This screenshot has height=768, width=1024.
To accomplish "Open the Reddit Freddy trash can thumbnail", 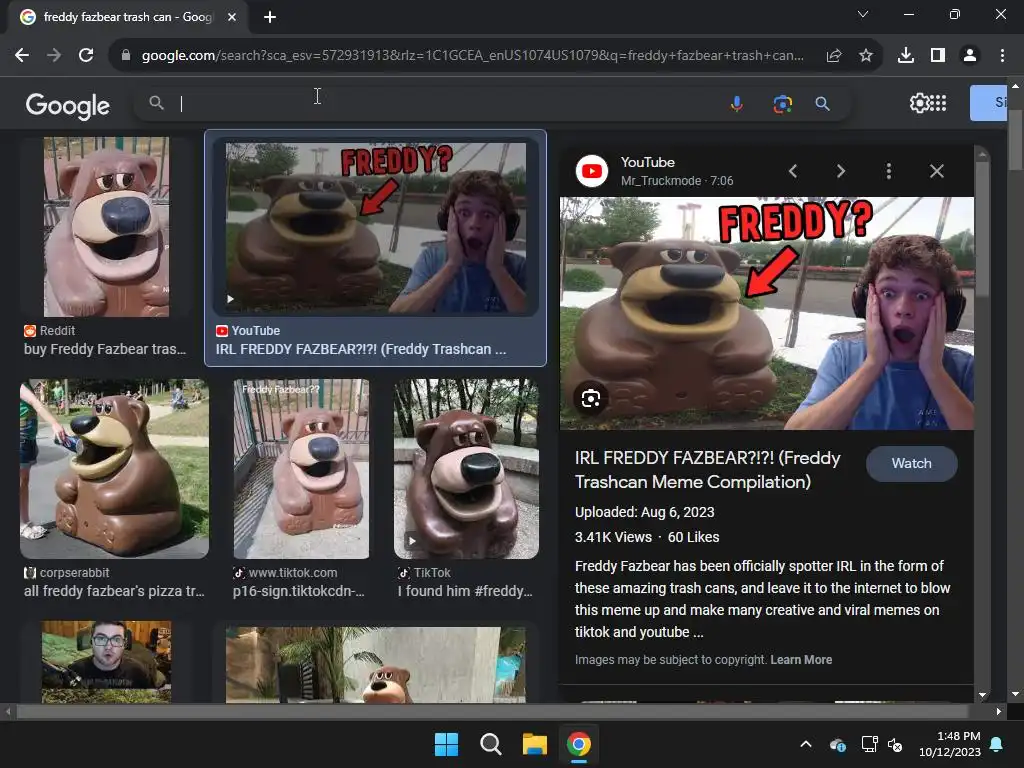I will (106, 227).
